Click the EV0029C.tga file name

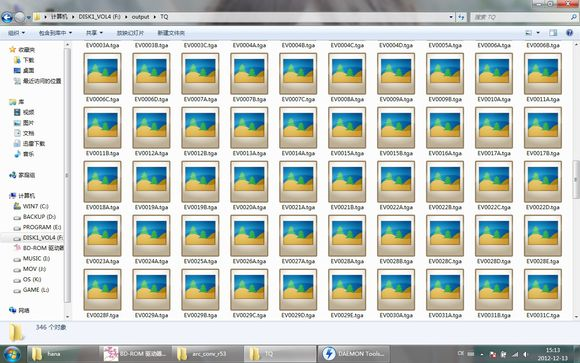(x=249, y=316)
